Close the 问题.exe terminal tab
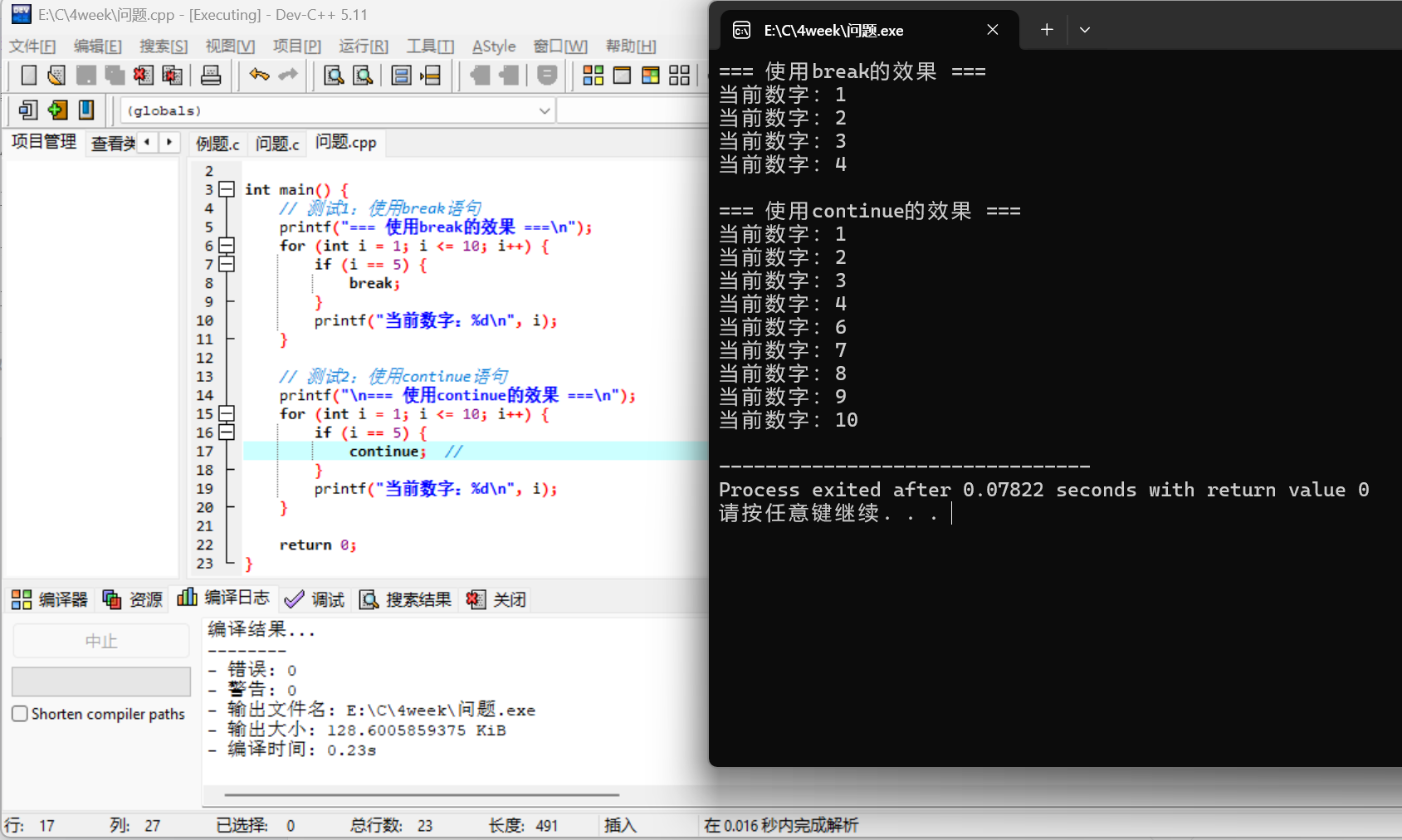This screenshot has height=840, width=1402. coord(993,30)
